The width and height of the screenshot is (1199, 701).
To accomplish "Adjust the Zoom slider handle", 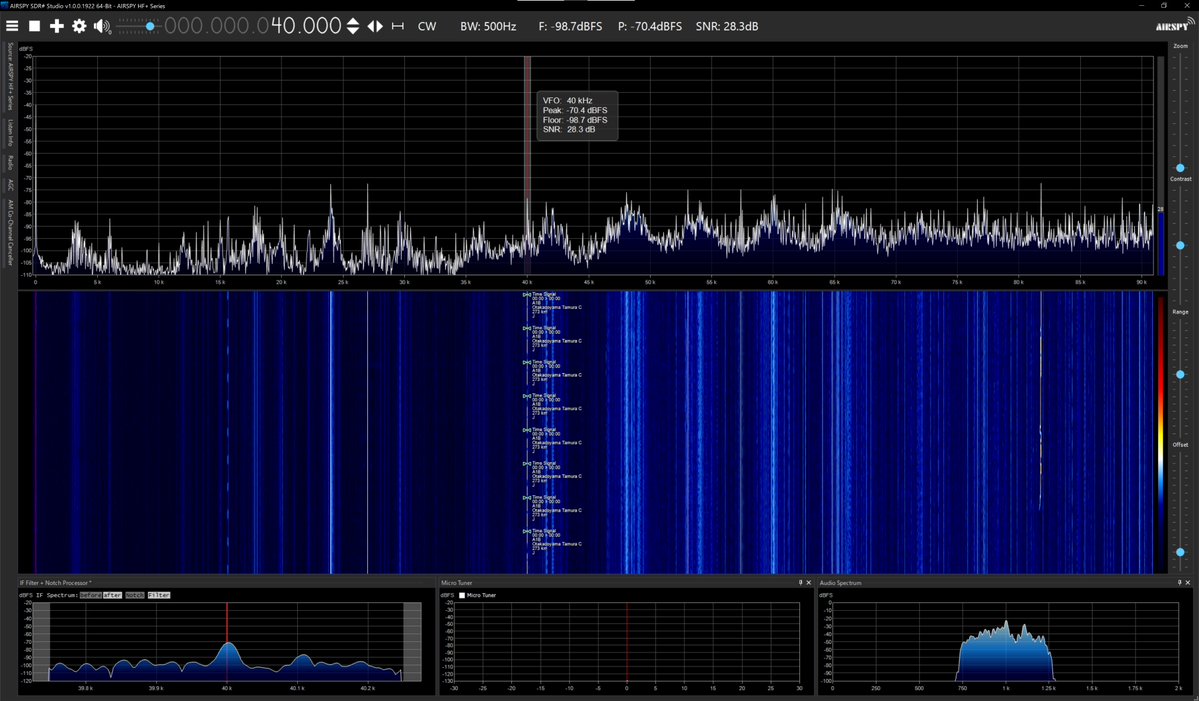I will 1180,167.
